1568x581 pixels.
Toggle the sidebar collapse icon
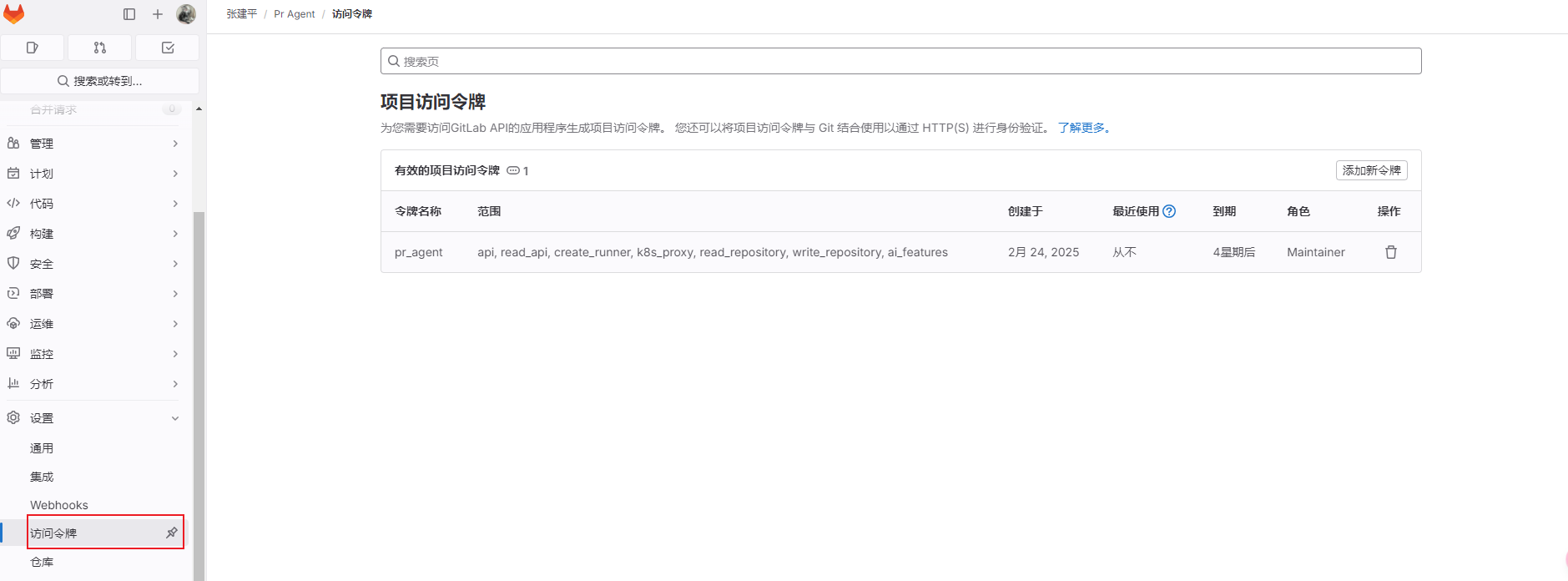click(x=129, y=14)
